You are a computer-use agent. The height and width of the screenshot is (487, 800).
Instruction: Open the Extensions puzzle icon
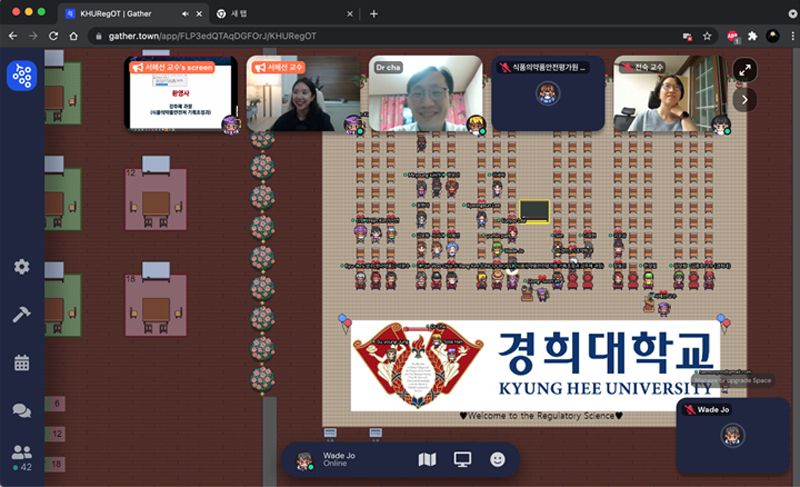753,36
